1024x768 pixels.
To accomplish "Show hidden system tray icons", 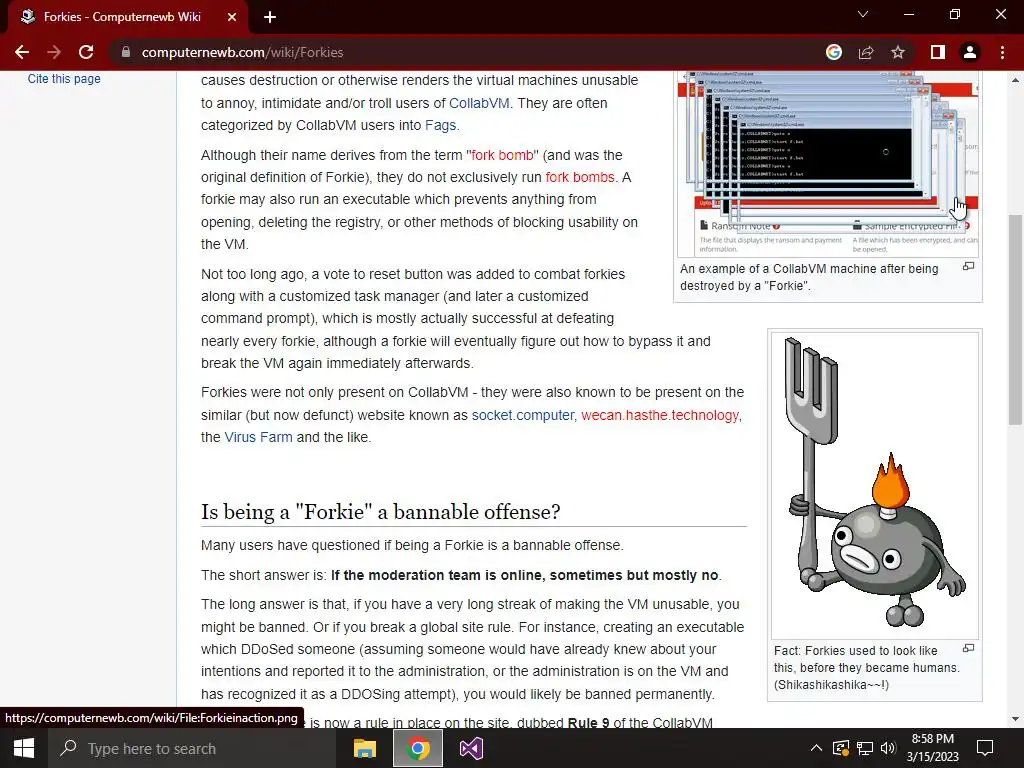I will 816,748.
